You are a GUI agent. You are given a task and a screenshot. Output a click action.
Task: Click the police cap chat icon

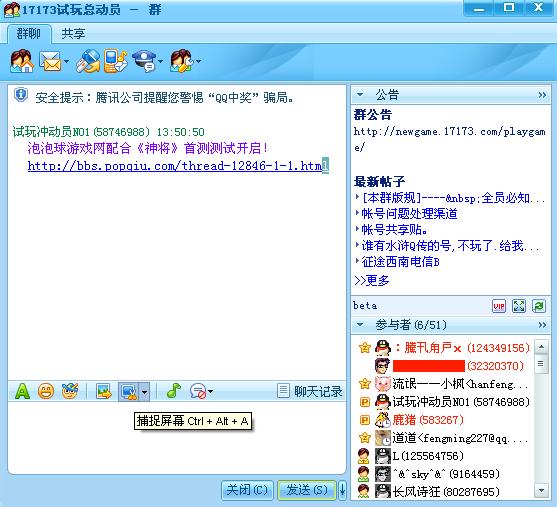144,61
